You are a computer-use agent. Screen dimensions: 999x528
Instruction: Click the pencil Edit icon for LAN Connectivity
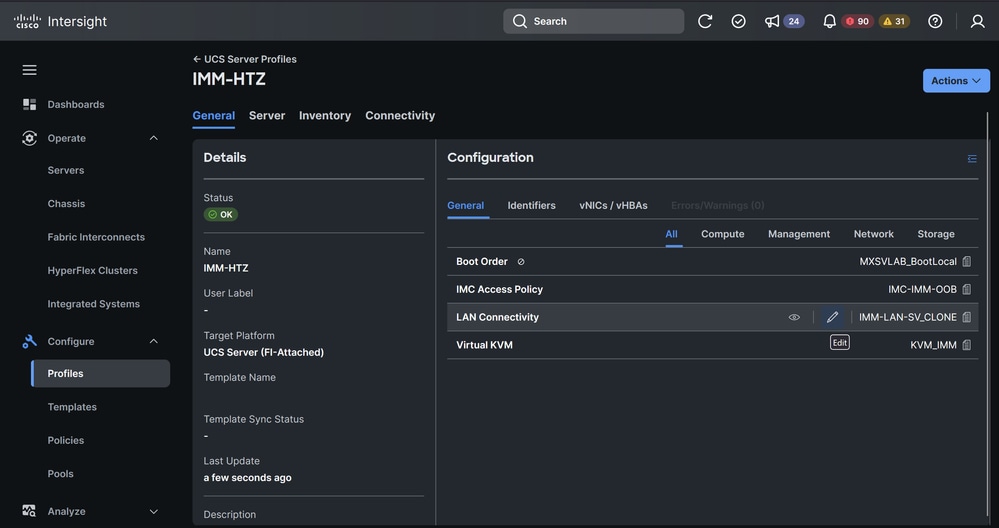(x=832, y=317)
